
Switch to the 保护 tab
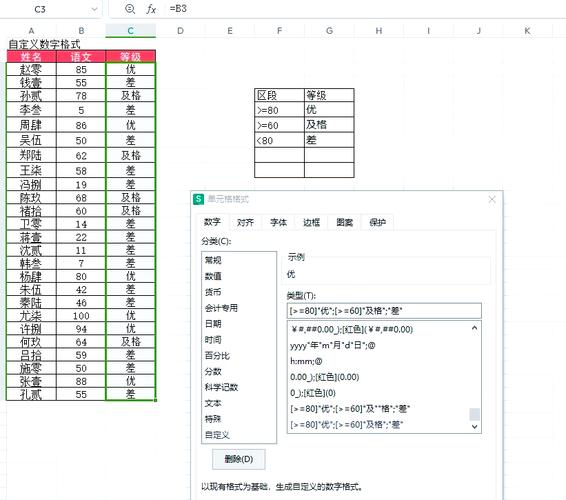[378, 222]
